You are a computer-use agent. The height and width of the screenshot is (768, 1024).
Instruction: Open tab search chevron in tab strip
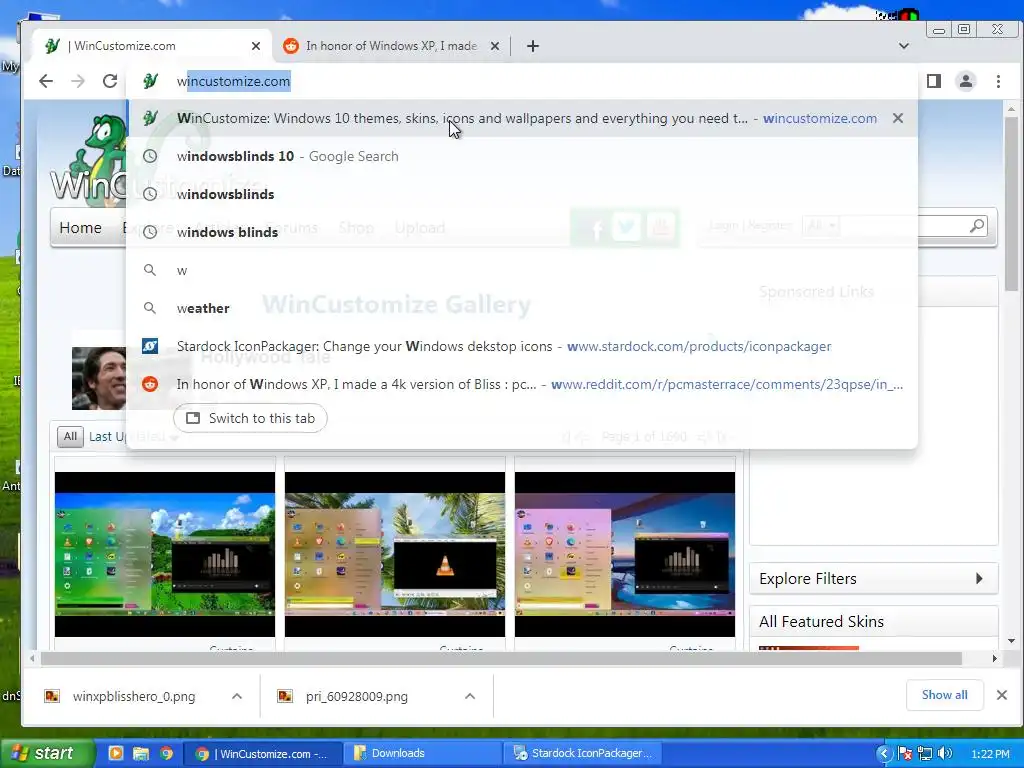[x=904, y=46]
